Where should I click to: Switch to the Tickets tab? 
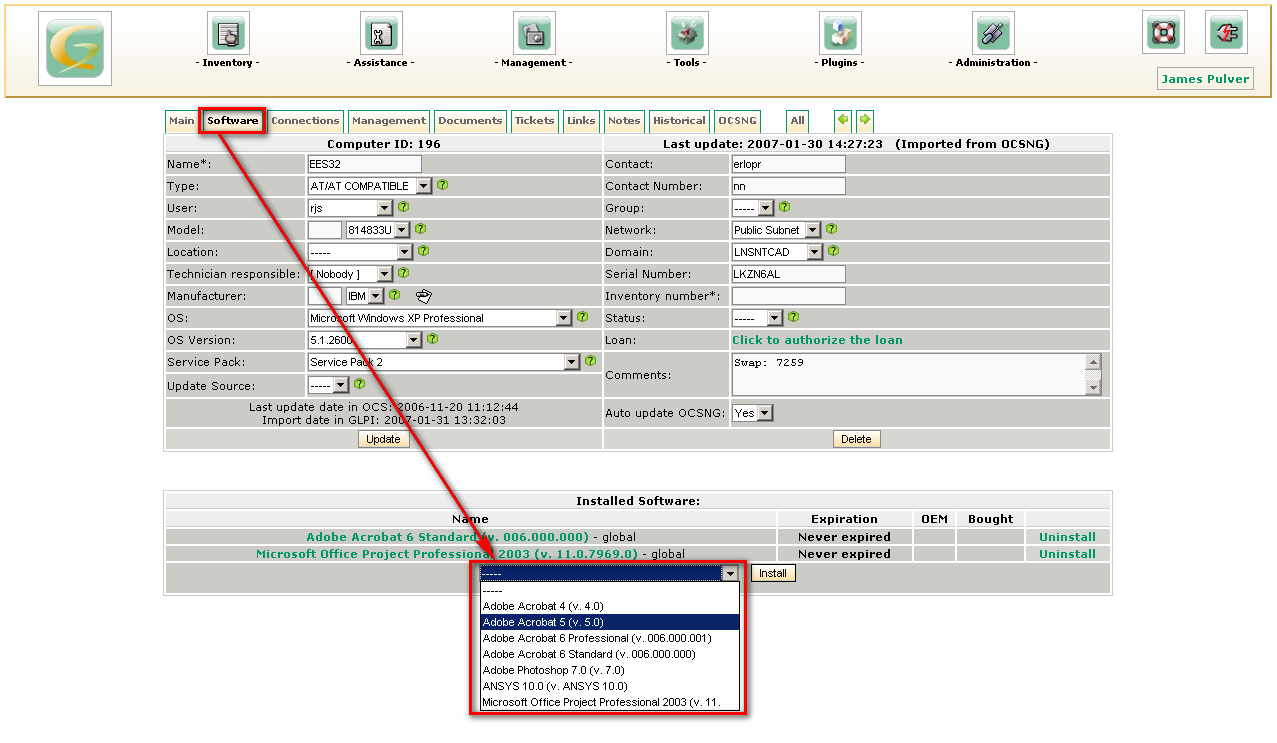coord(535,121)
